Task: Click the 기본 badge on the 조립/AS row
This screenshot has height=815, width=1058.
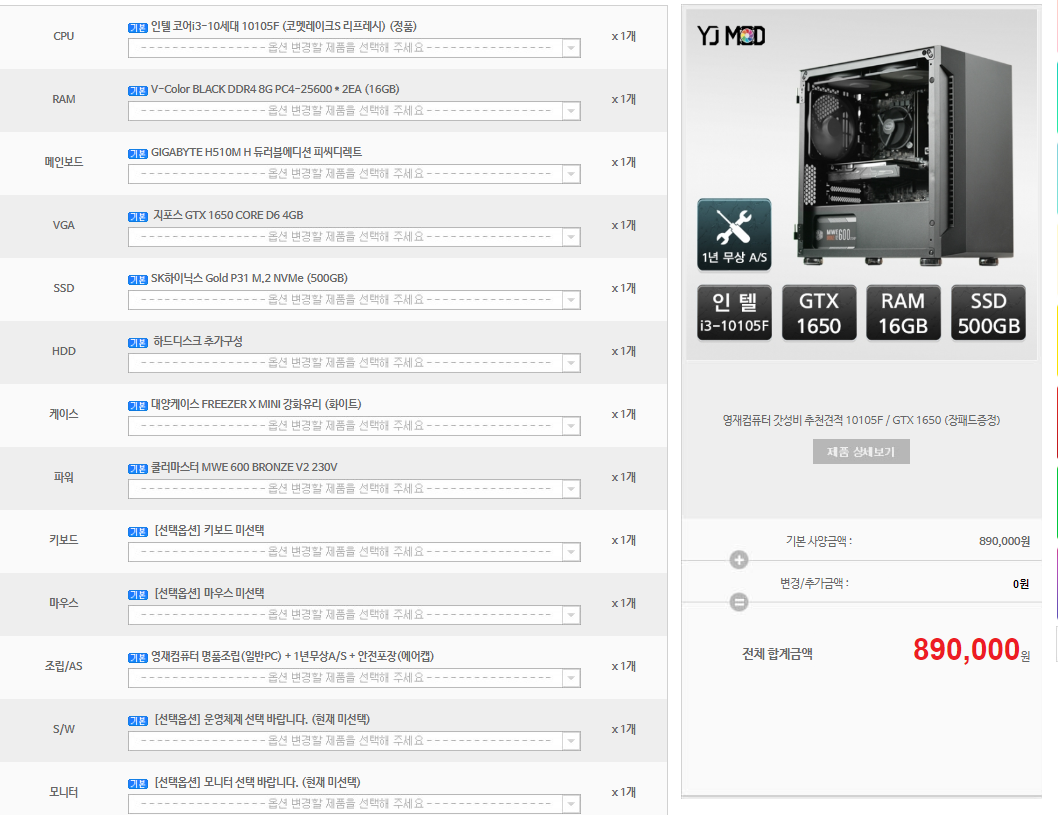Action: pyautogui.click(x=138, y=657)
